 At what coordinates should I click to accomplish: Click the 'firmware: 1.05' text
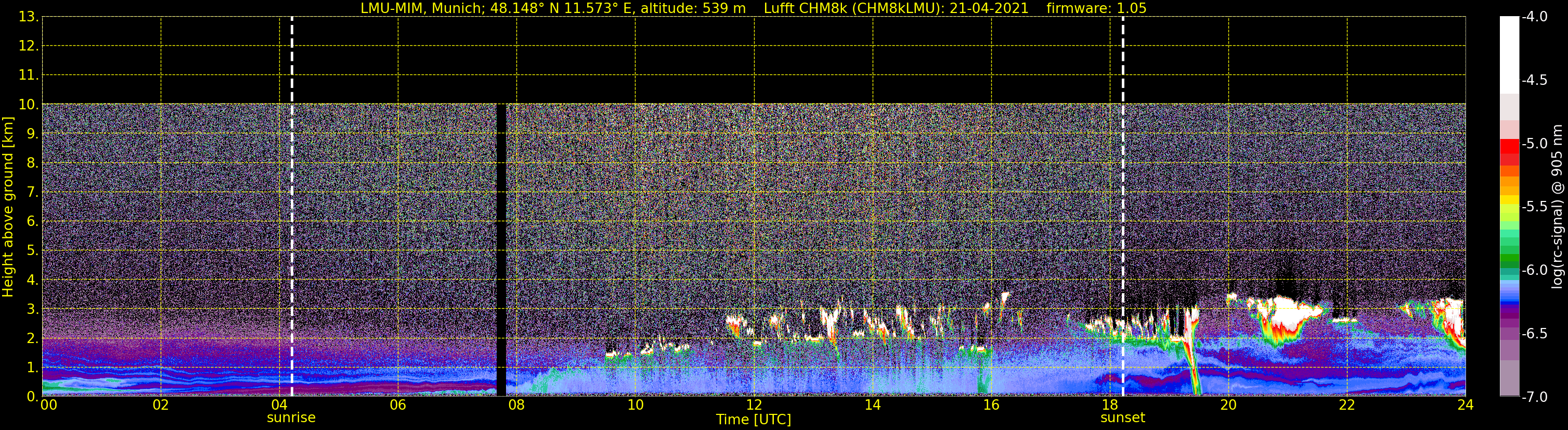coord(1096,8)
